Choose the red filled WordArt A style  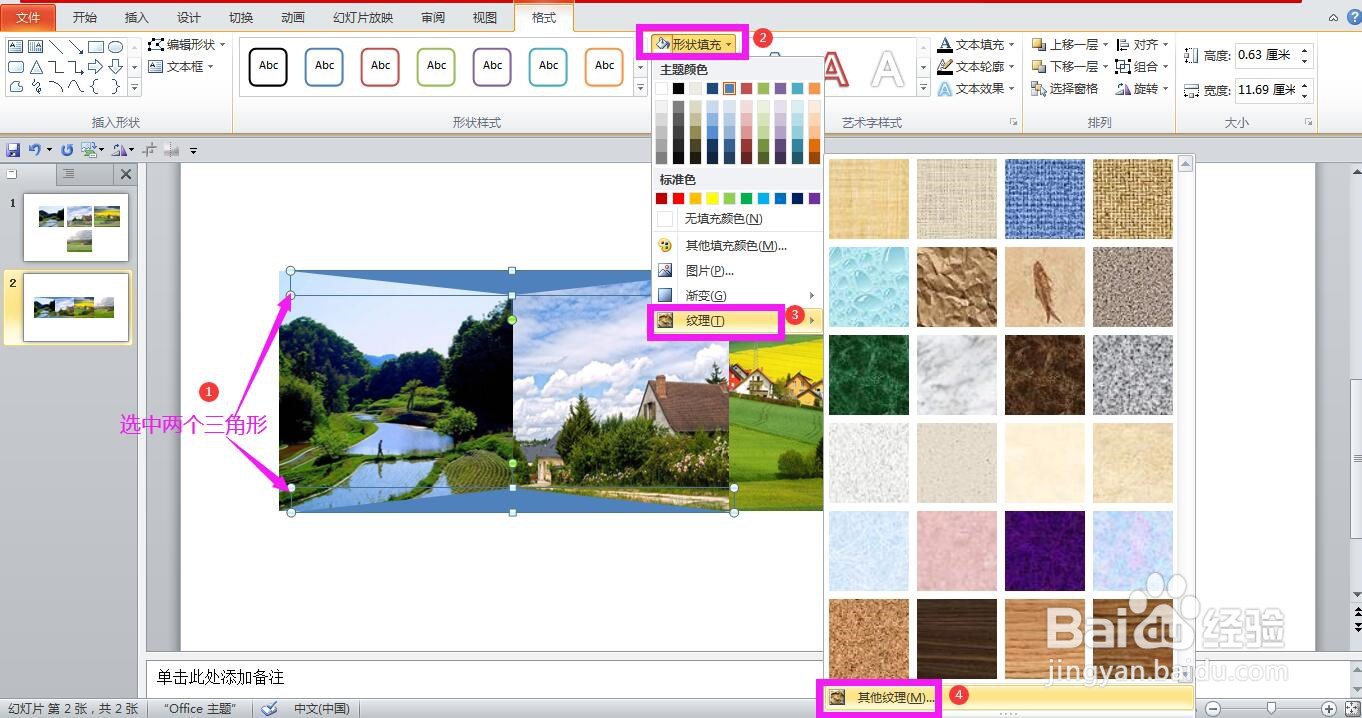834,68
